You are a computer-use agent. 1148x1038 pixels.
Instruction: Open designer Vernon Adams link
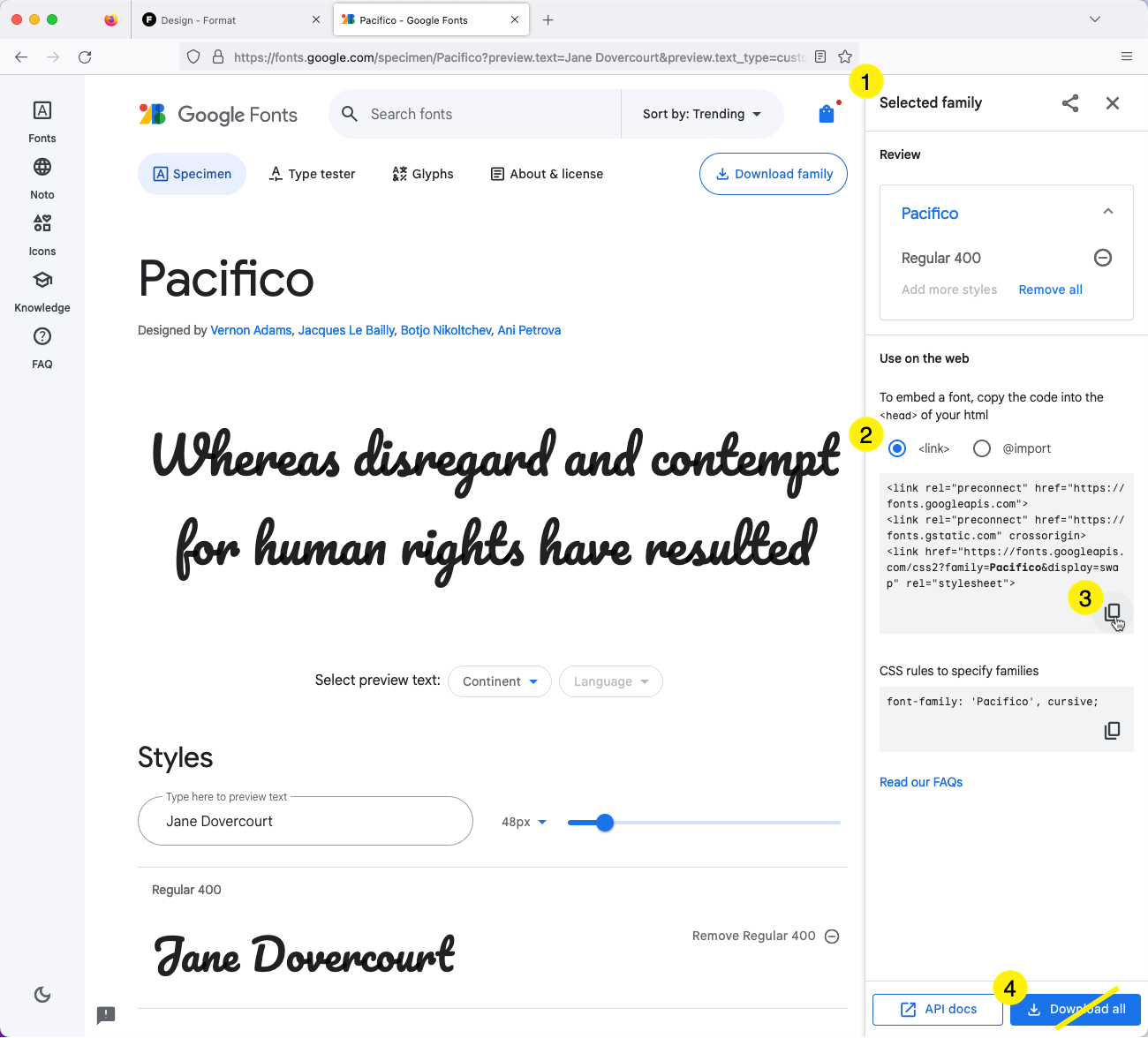[251, 330]
